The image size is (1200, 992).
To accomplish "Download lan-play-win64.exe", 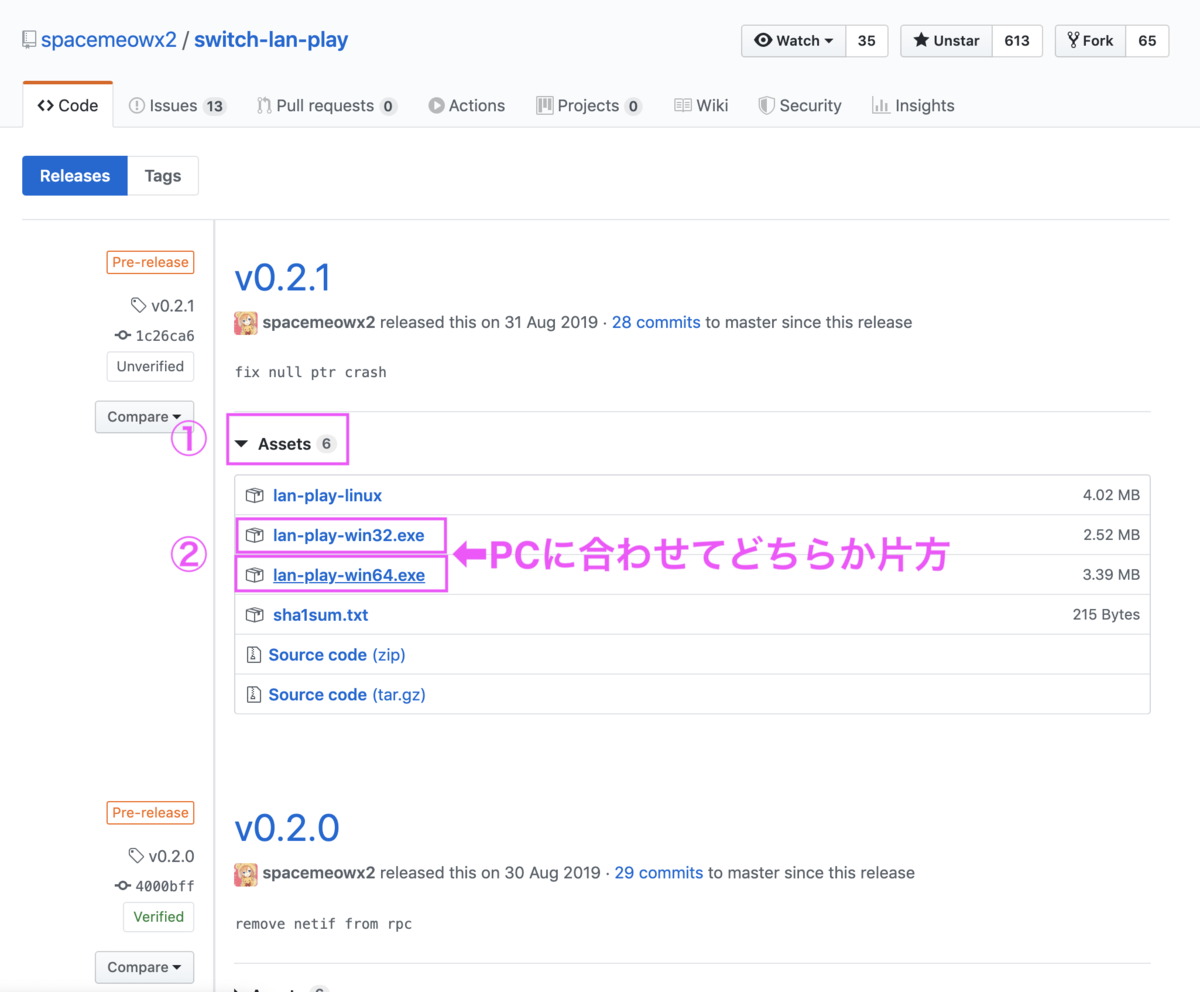I will click(x=349, y=575).
